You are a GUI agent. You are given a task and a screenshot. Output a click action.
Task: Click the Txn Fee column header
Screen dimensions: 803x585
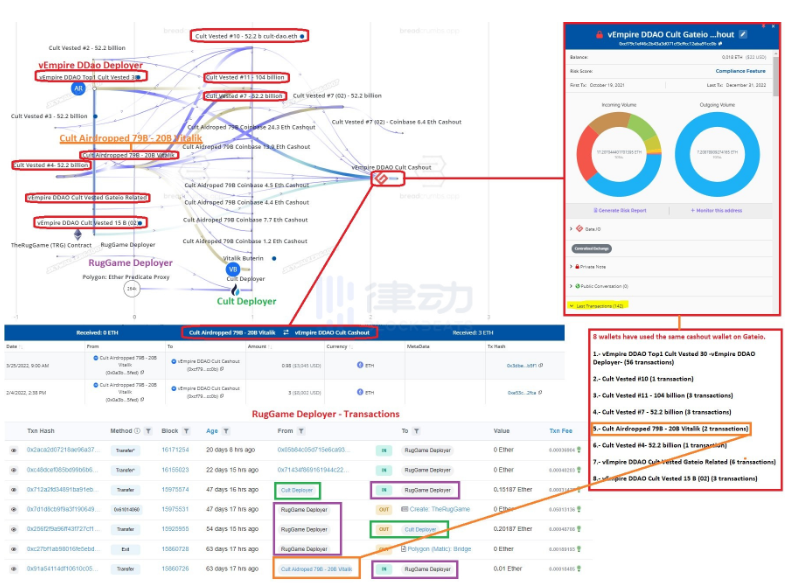coord(561,431)
